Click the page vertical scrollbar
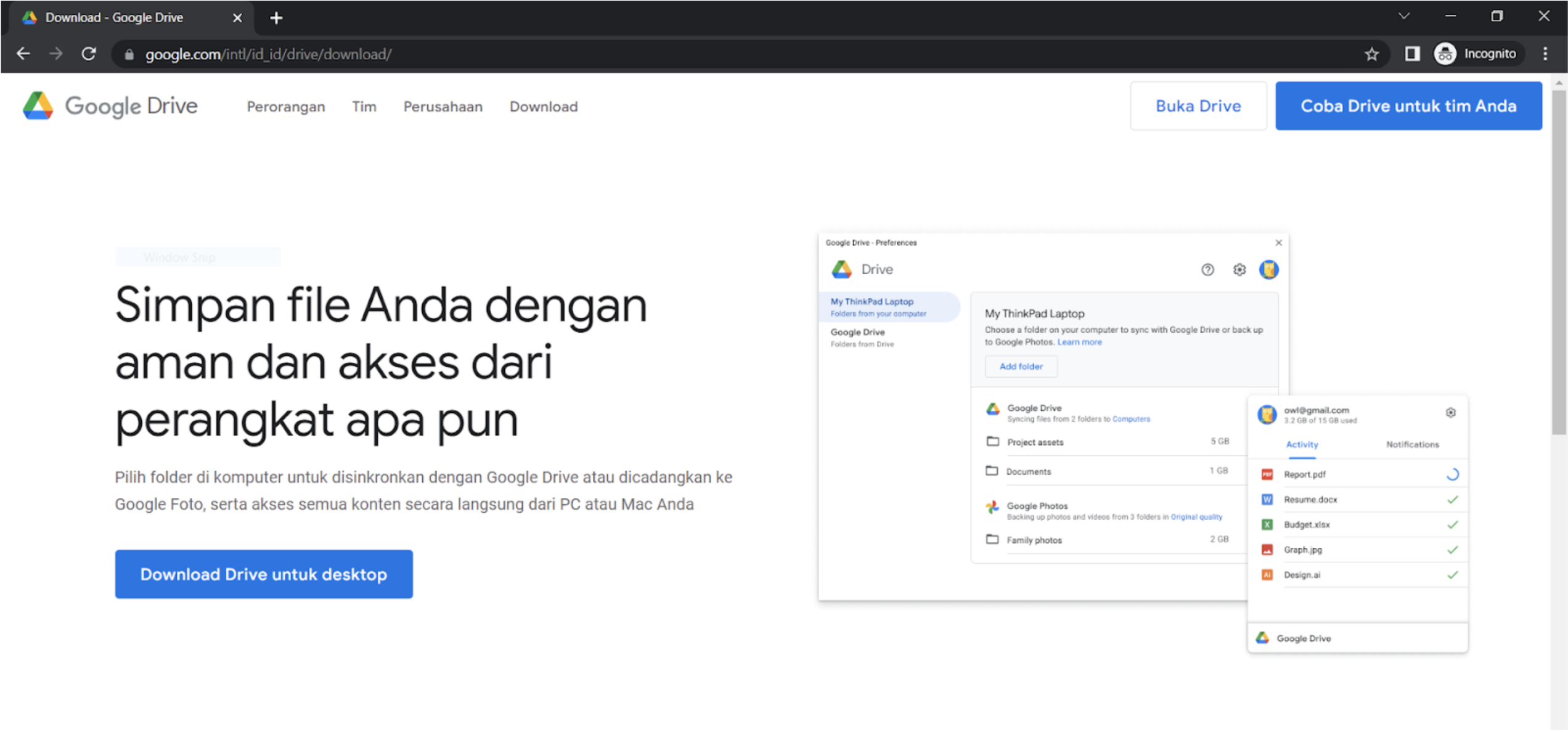The width and height of the screenshot is (1568, 732). 1559,262
